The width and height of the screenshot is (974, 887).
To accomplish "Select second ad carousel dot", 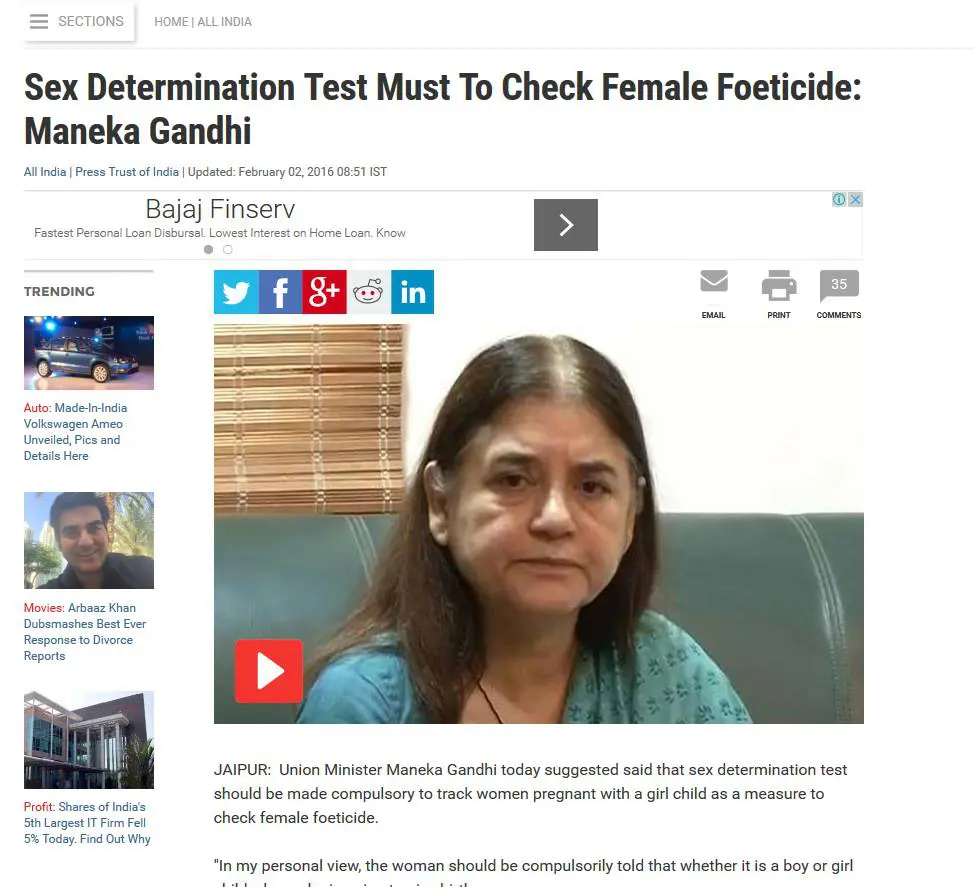I will 228,249.
